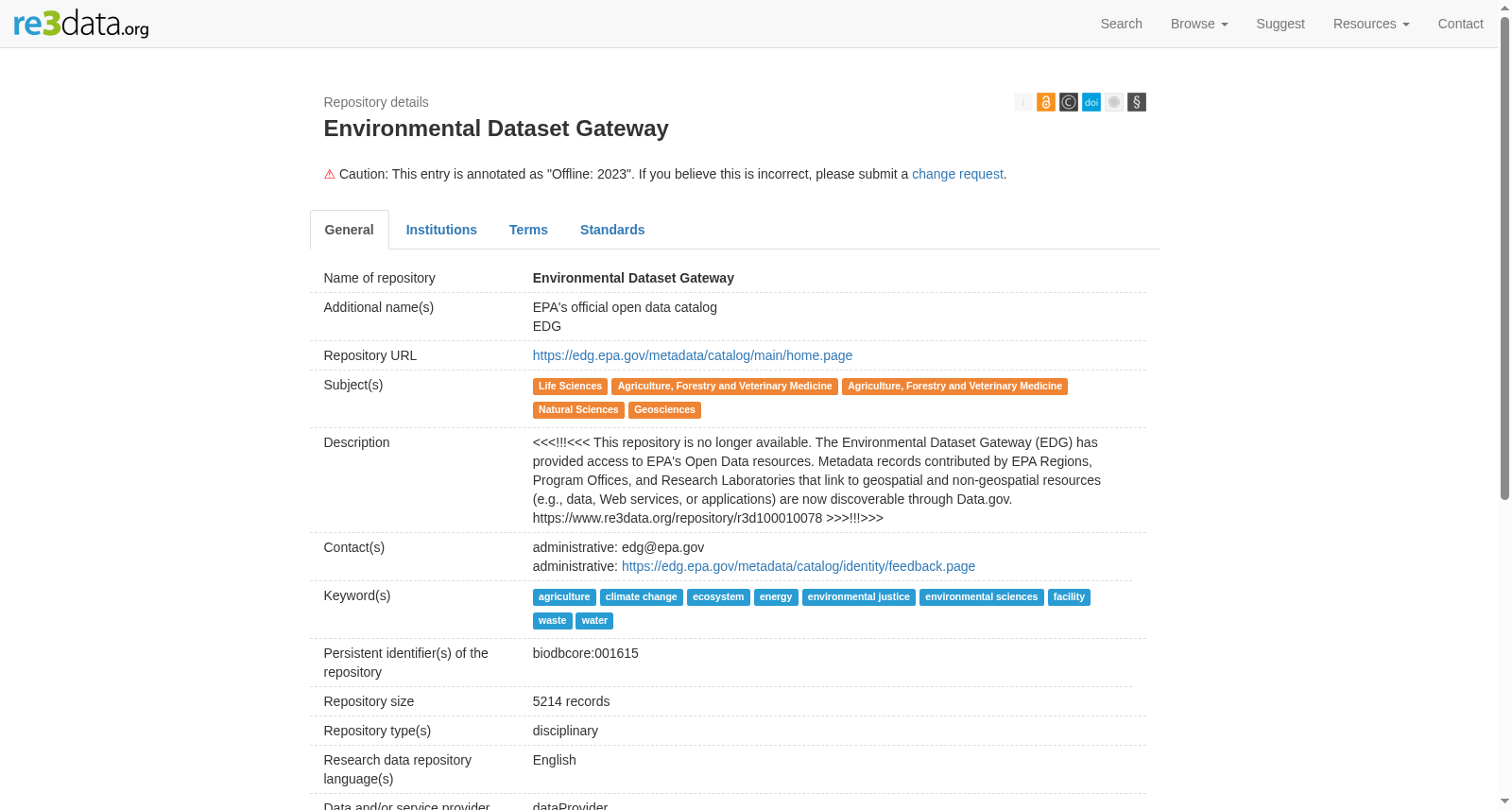
Task: Follow the change request link
Action: click(x=957, y=174)
